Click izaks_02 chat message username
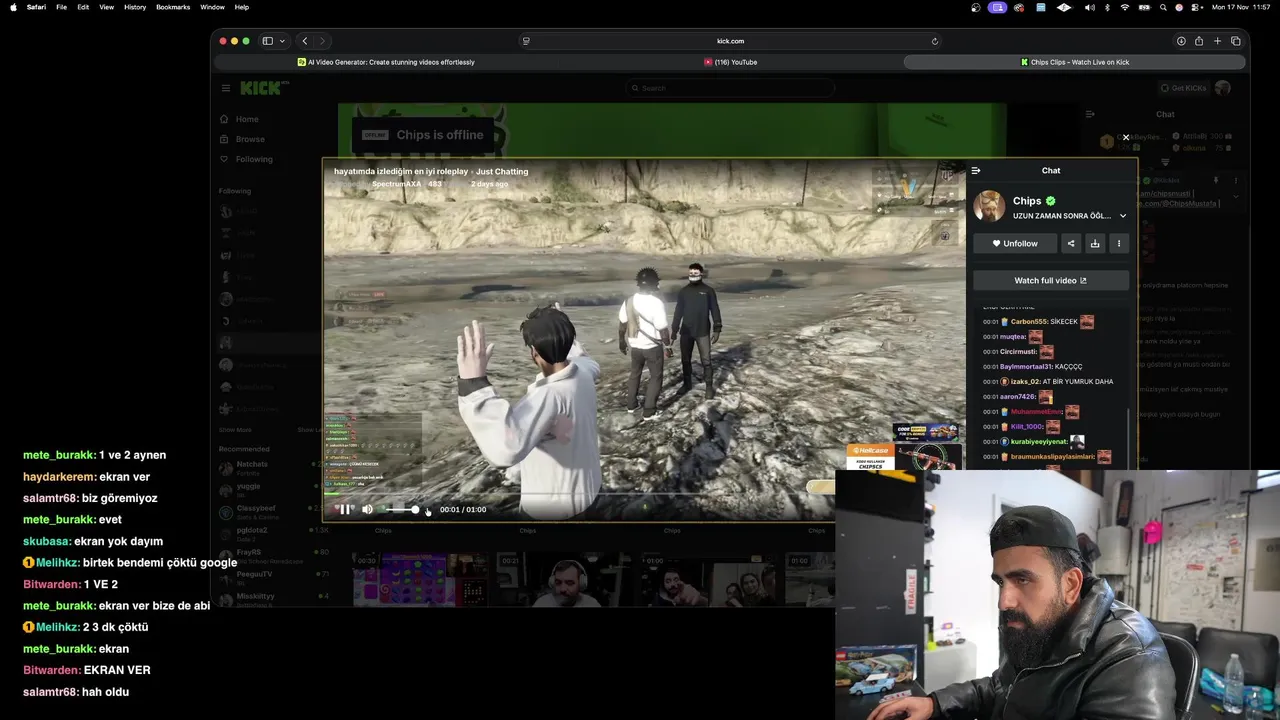 coord(1024,382)
